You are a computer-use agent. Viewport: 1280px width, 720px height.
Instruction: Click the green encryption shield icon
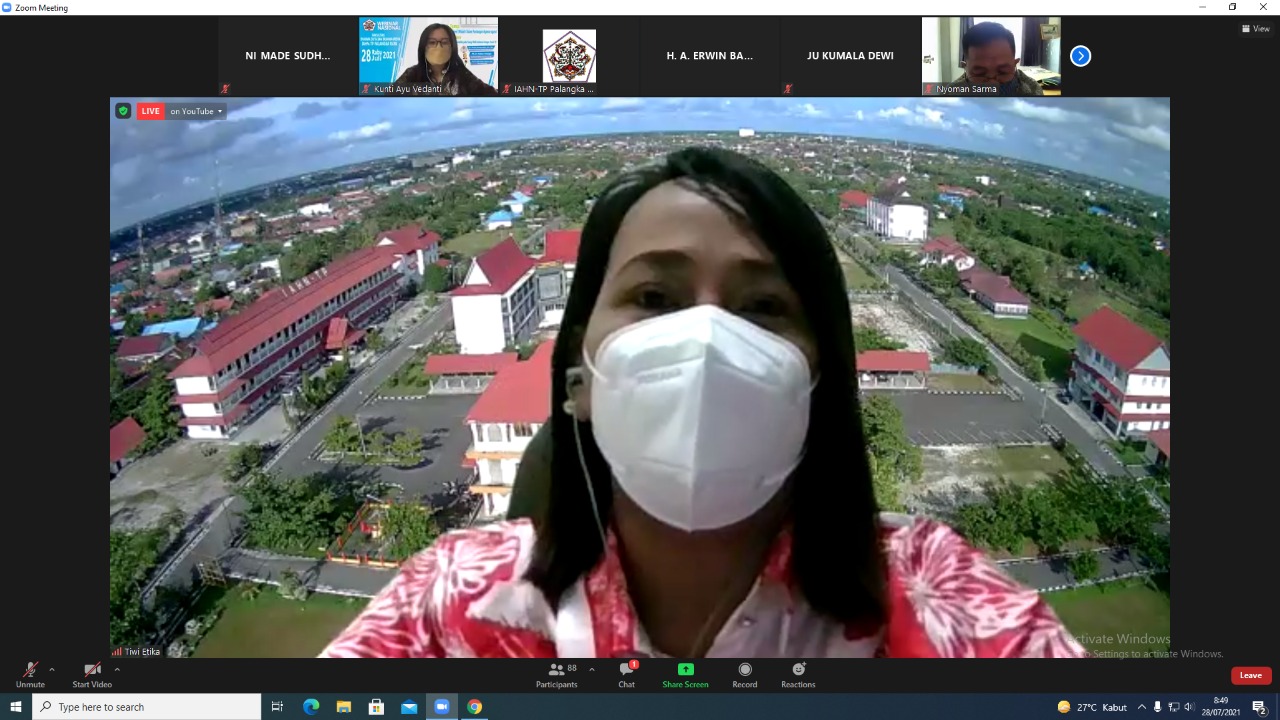[123, 111]
